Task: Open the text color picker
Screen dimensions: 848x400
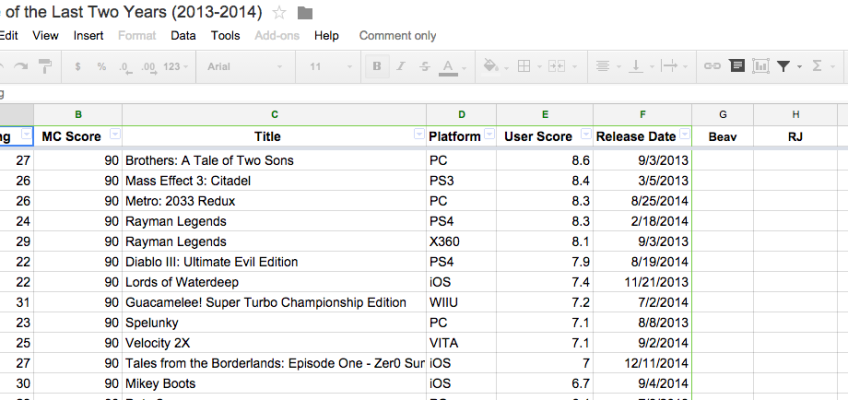Action: pos(448,67)
